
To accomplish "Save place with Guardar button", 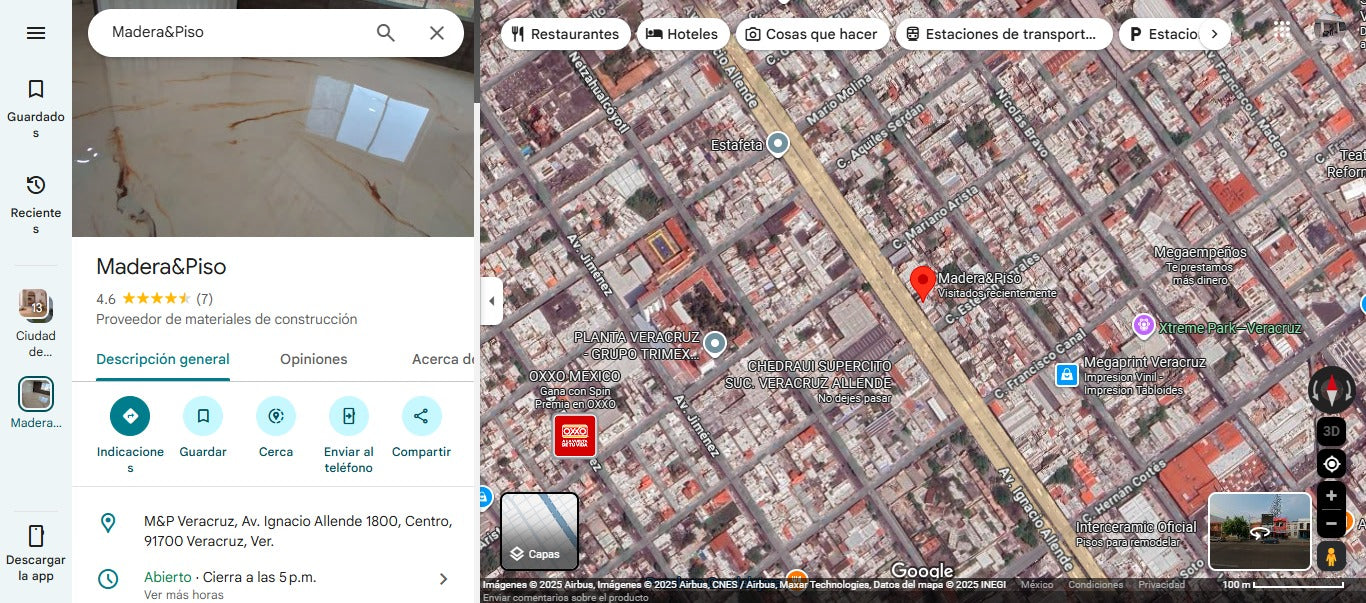I will (203, 416).
